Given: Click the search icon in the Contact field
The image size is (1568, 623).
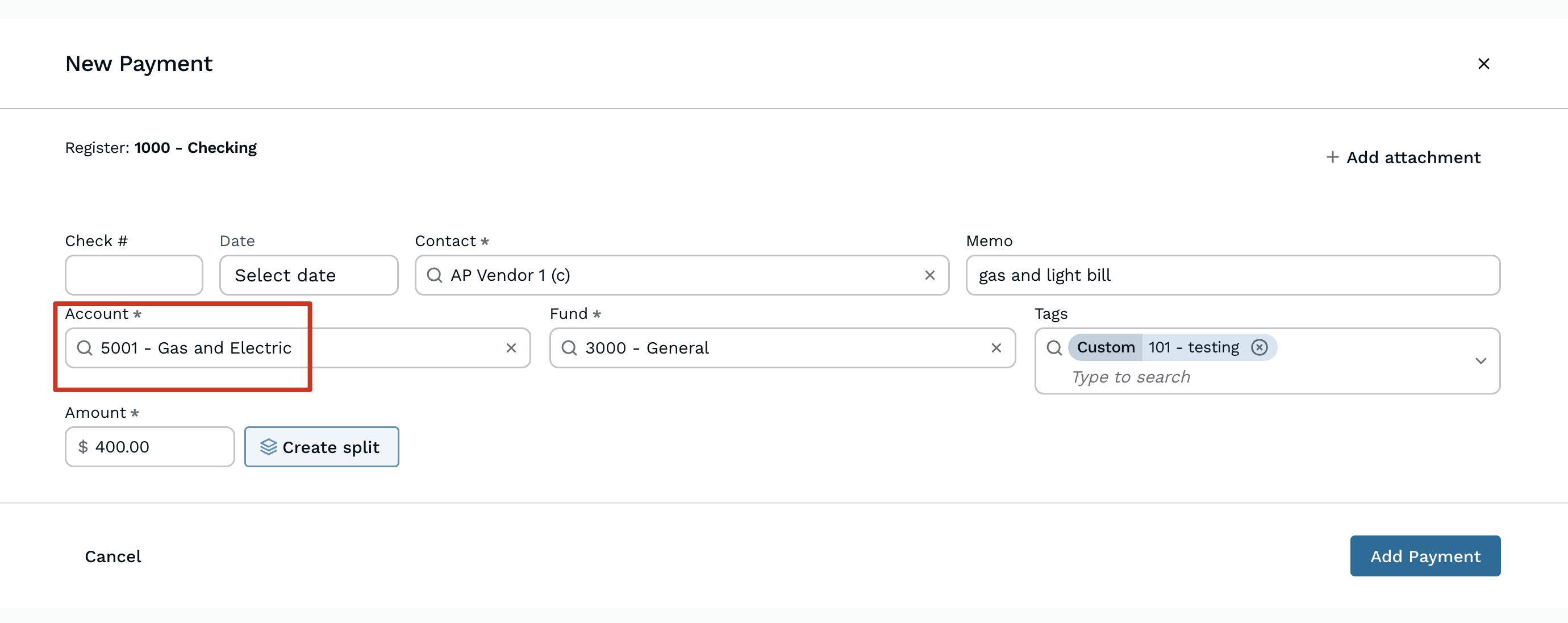Looking at the screenshot, I should [434, 275].
